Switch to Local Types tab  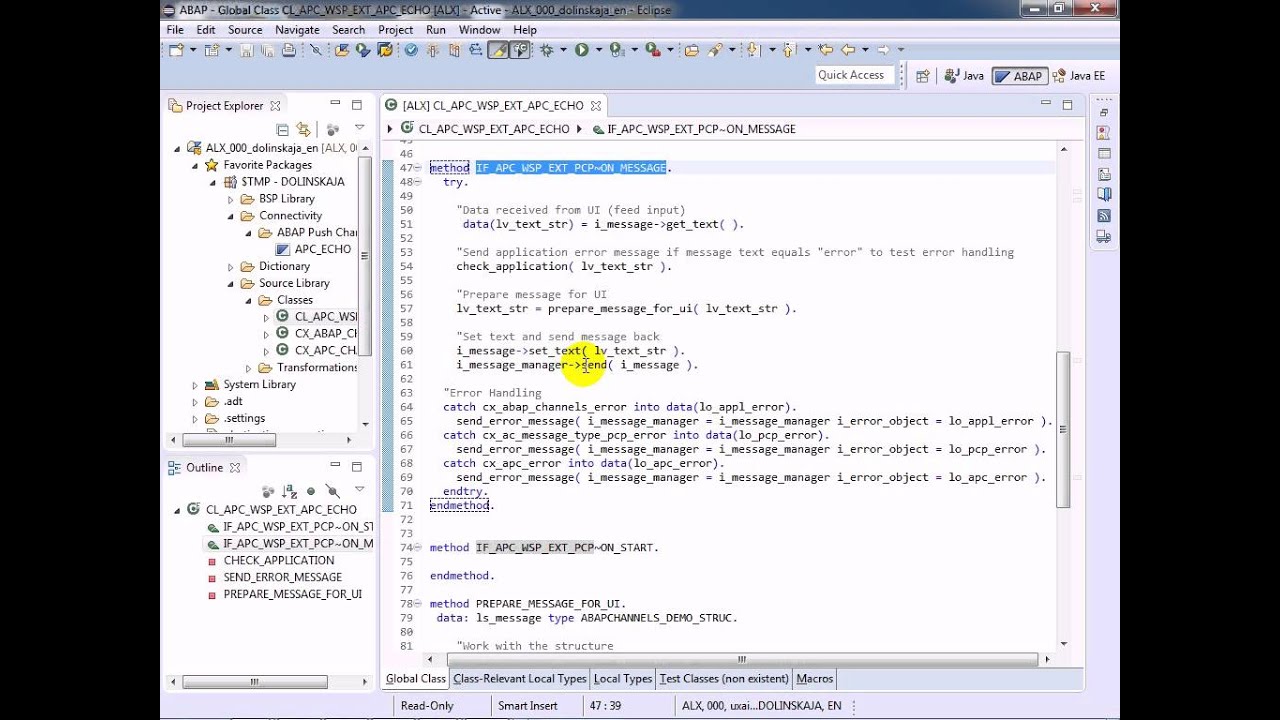(622, 678)
